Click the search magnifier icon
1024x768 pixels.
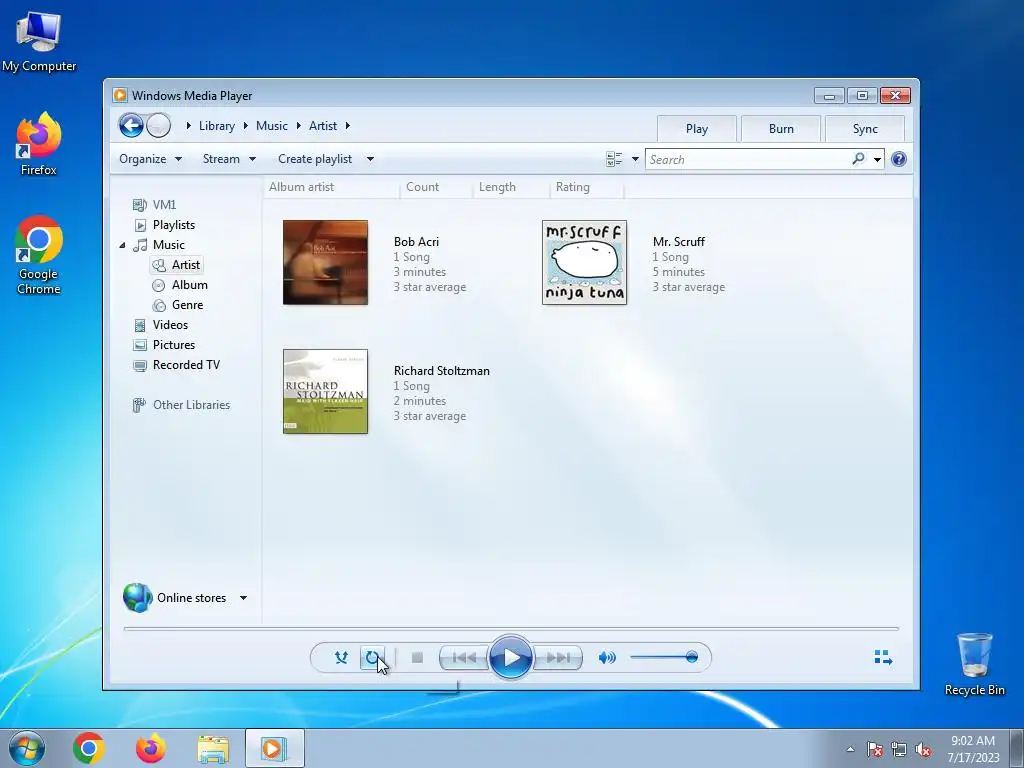(859, 159)
